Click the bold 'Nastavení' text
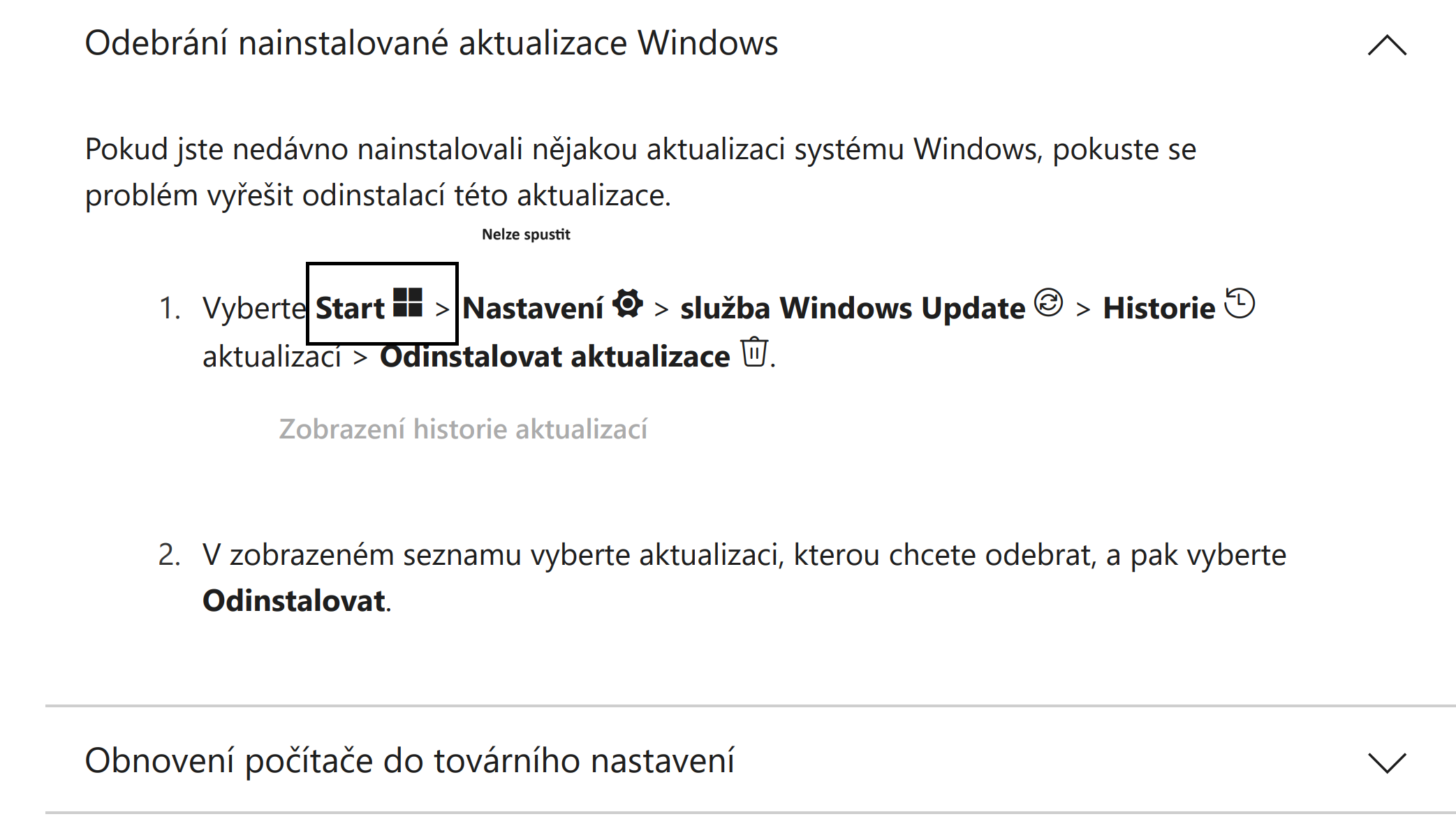 [533, 308]
